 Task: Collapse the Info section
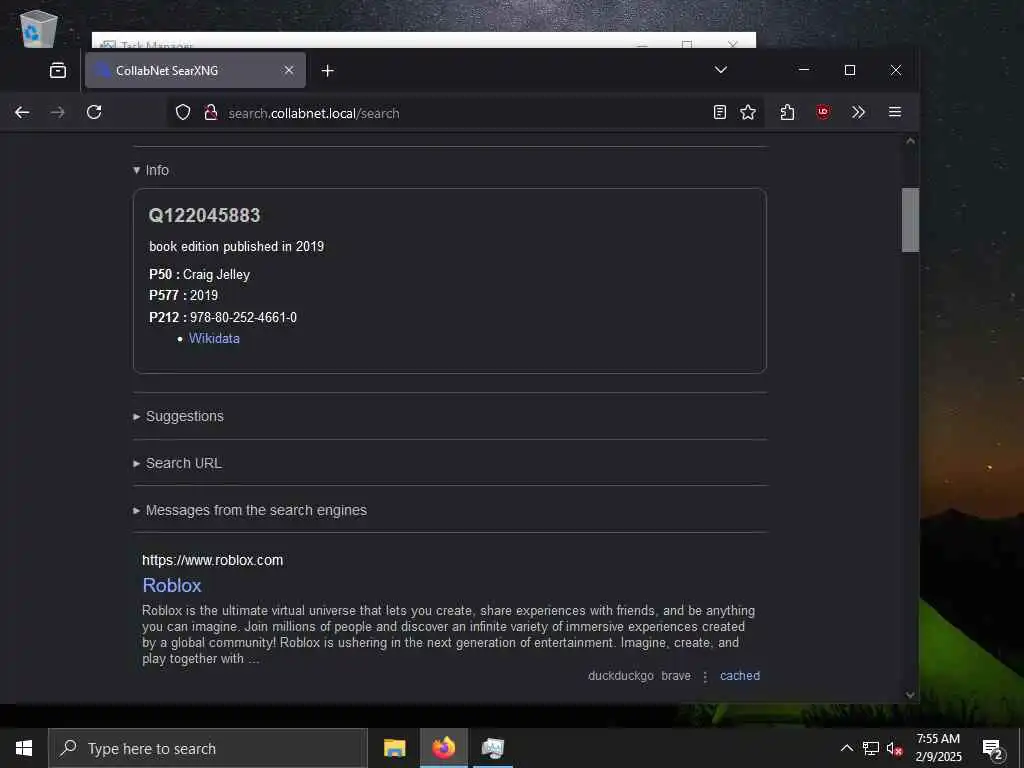151,170
